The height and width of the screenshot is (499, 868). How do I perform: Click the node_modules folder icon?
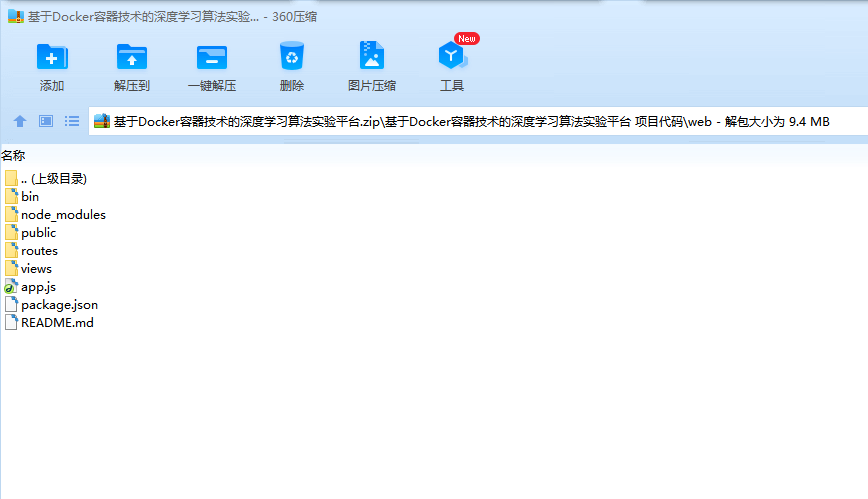(x=11, y=214)
